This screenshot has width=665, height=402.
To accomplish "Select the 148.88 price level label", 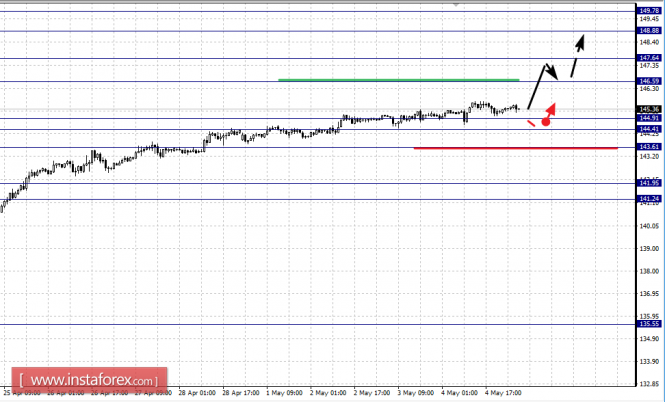I will coord(649,31).
